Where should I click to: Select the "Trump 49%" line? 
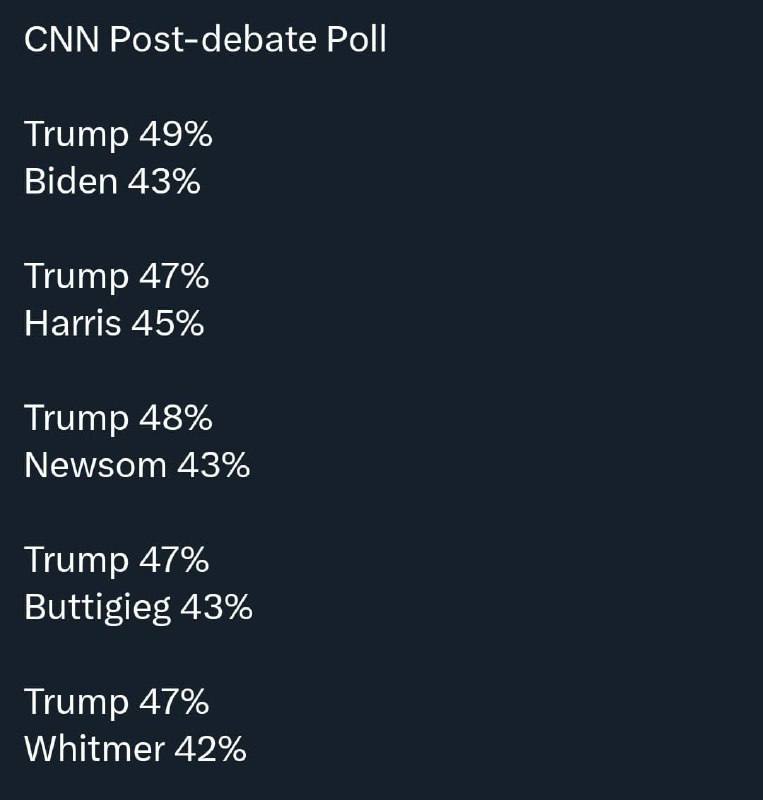118,134
